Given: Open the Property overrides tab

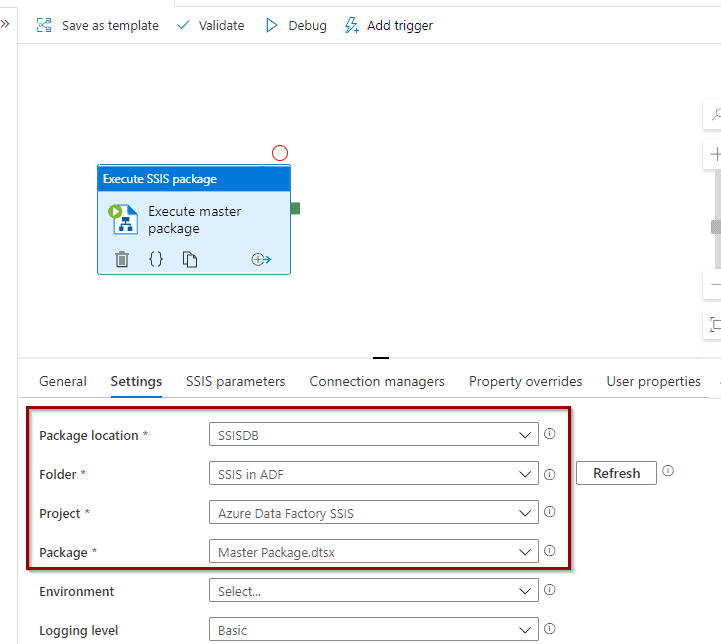Looking at the screenshot, I should [x=526, y=382].
